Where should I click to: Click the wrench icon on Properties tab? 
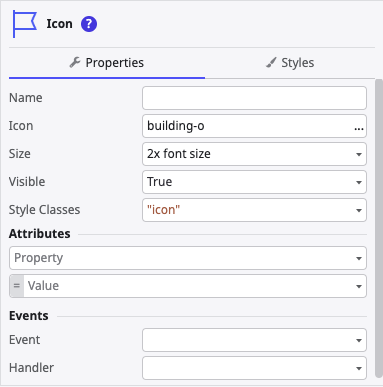tap(75, 62)
